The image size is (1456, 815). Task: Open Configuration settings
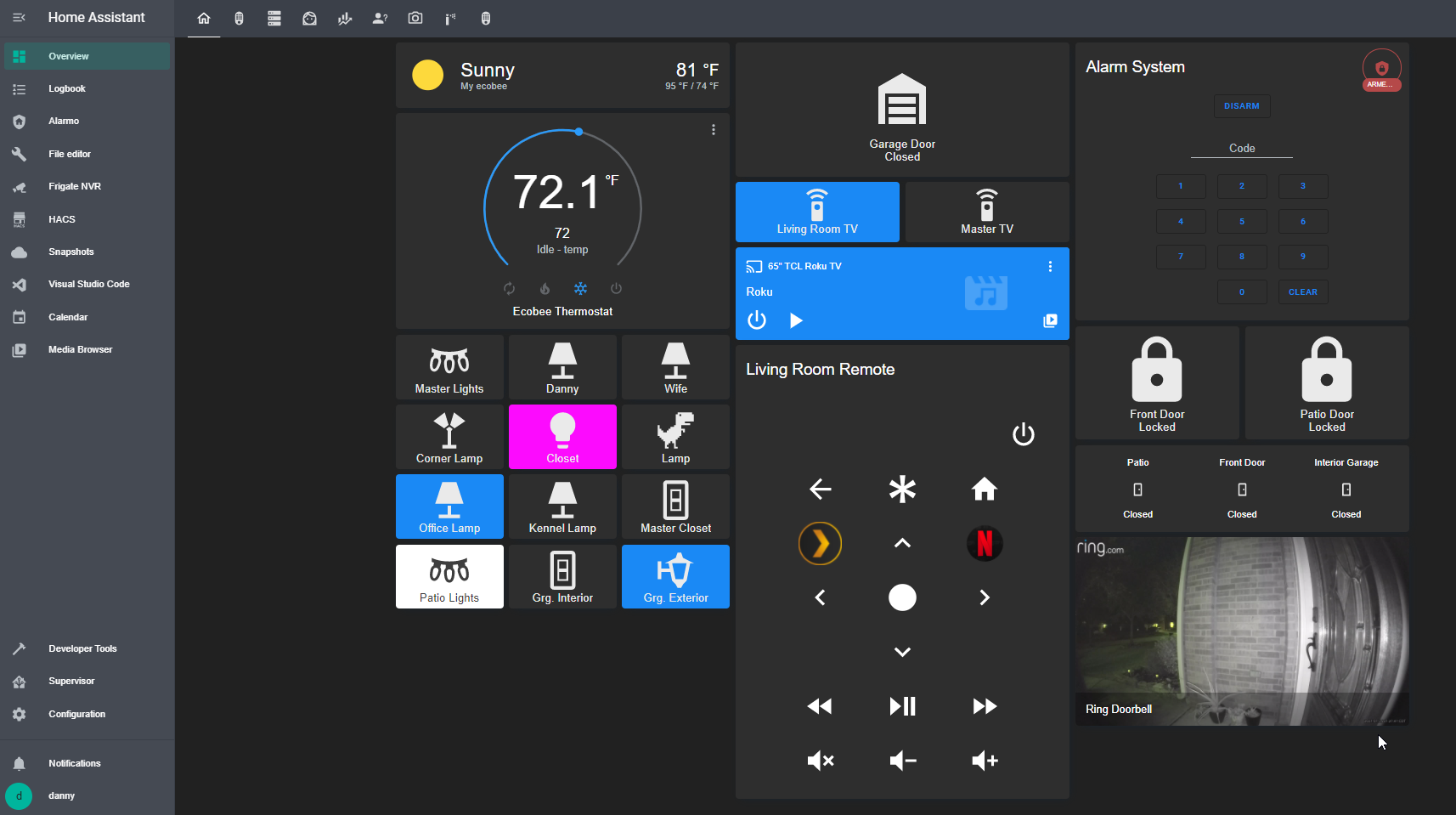coord(87,714)
